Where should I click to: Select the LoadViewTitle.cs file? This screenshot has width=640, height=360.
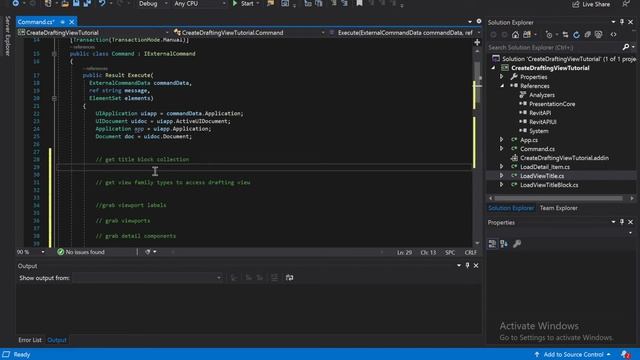pyautogui.click(x=542, y=176)
